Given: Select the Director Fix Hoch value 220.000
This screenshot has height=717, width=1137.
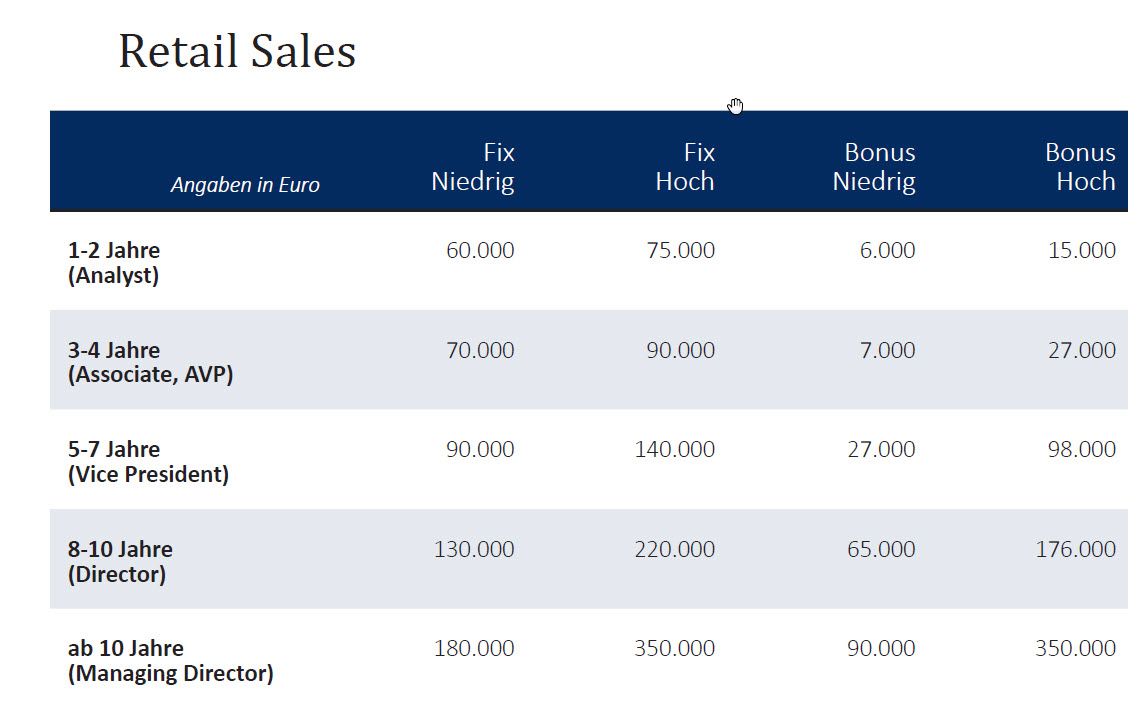Looking at the screenshot, I should click(x=675, y=549).
